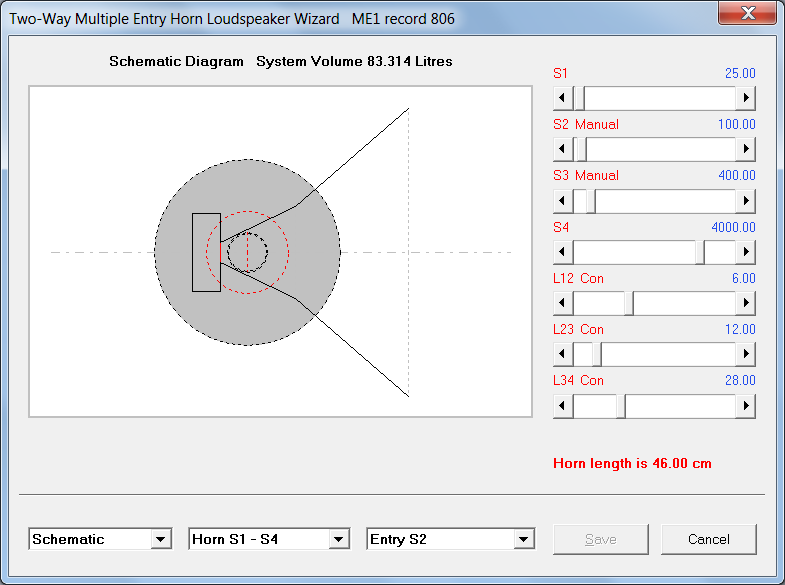Click the S1 slider right arrow
The height and width of the screenshot is (585, 785).
745,98
